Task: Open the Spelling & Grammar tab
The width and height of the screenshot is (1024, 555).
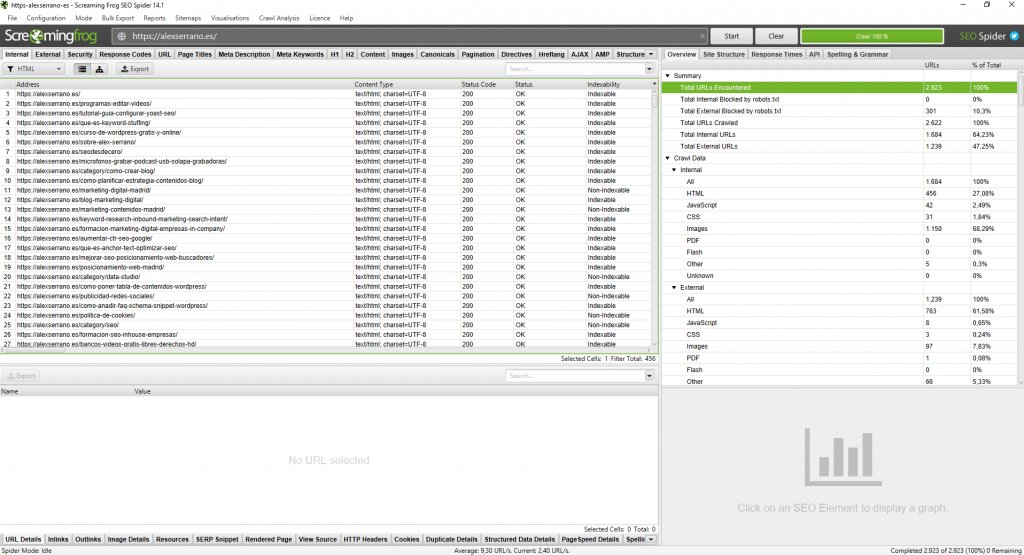Action: pos(857,54)
